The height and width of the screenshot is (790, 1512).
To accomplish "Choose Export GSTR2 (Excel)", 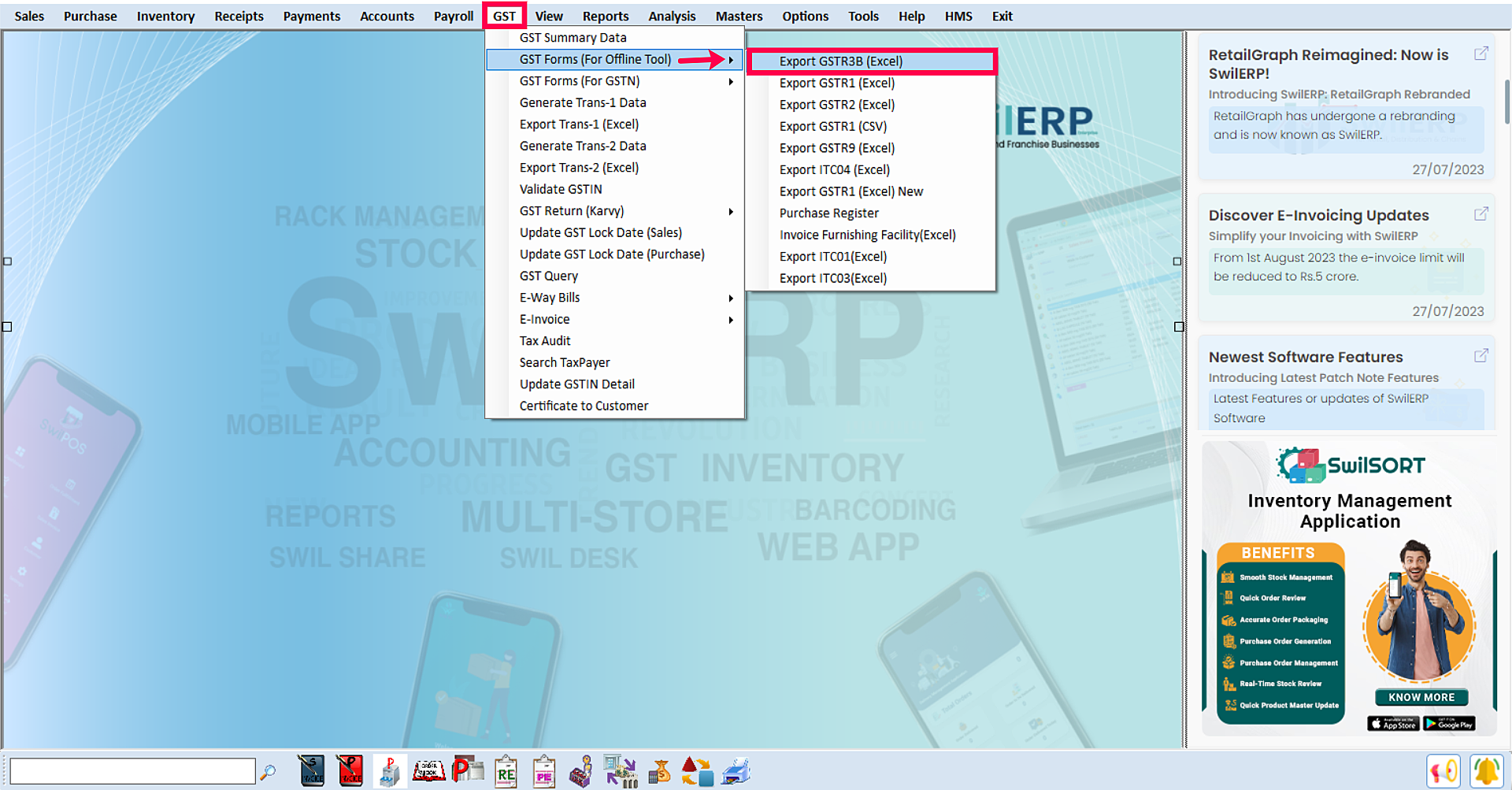I will click(871, 105).
